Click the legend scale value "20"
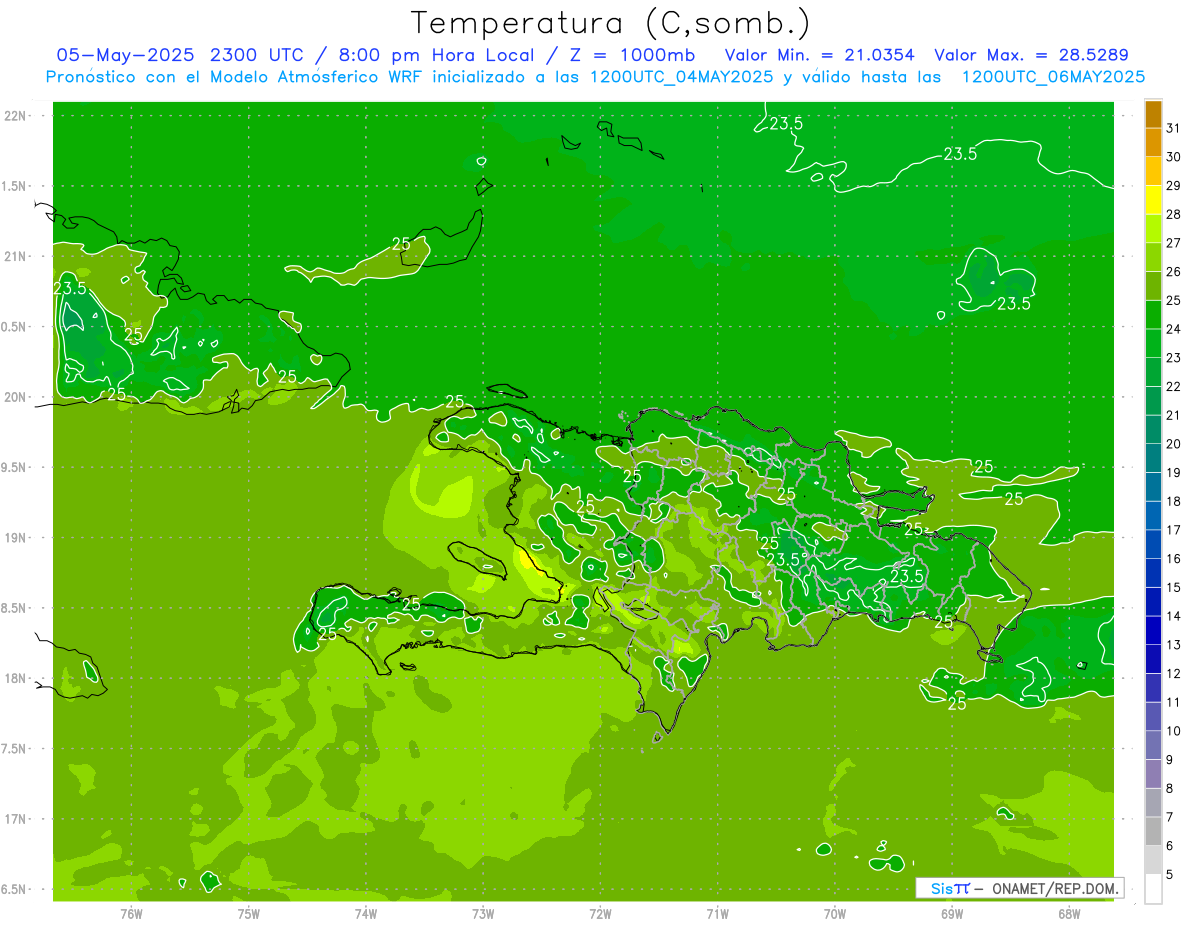The height and width of the screenshot is (927, 1200). tap(1173, 444)
